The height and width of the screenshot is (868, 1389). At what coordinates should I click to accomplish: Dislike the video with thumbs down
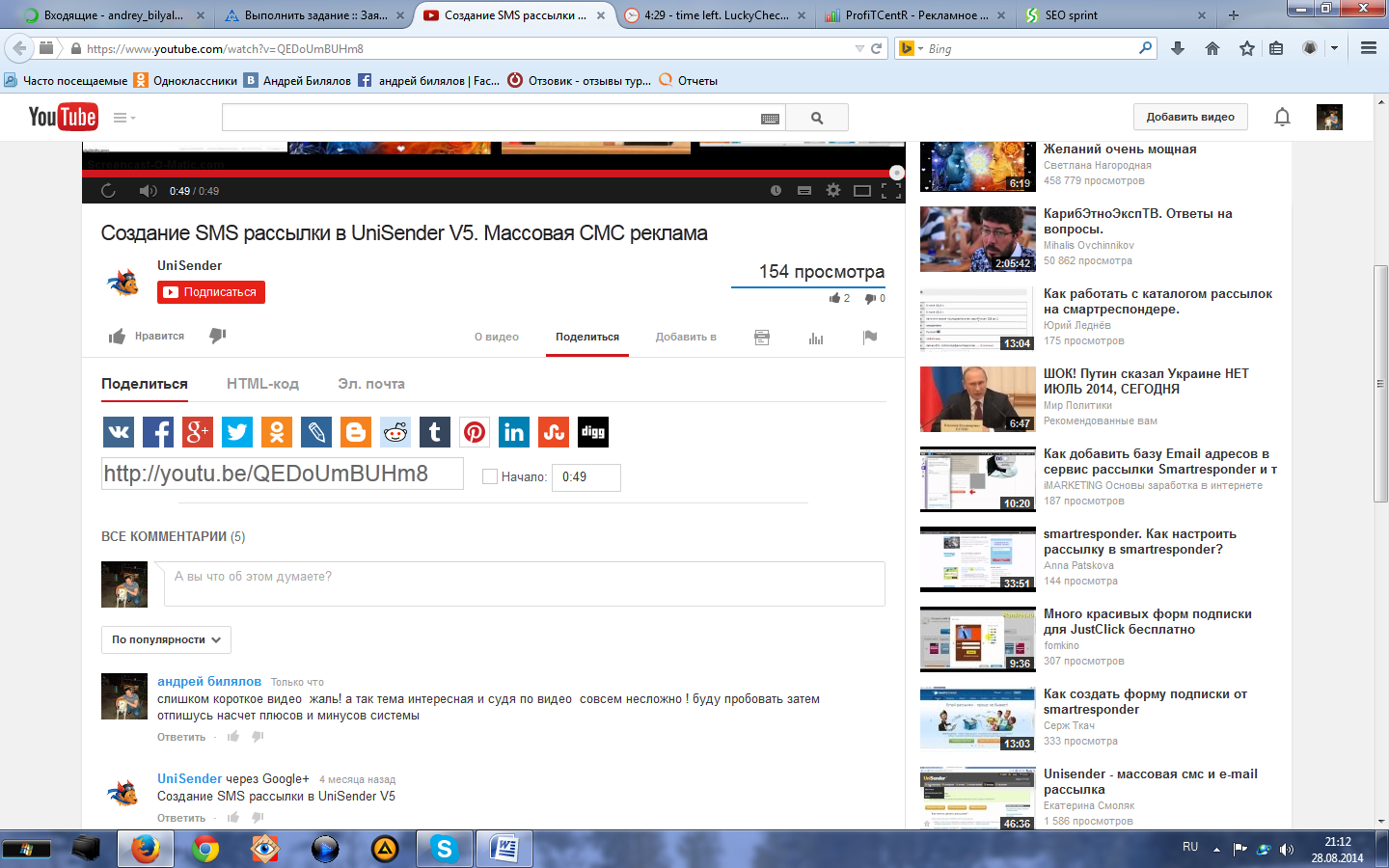pyautogui.click(x=218, y=336)
